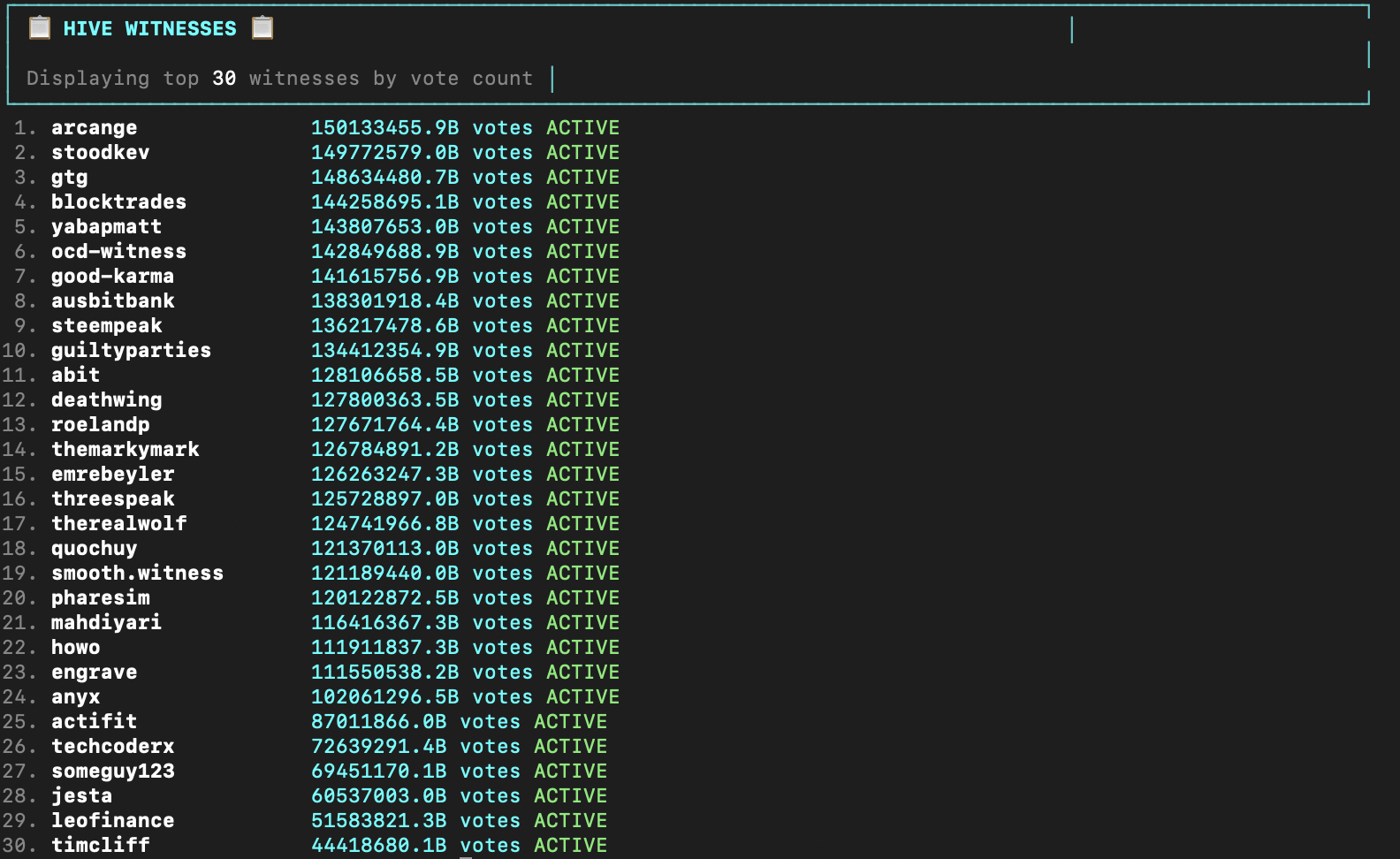Select witness name abit
This screenshot has height=859, width=1400.
tap(76, 376)
